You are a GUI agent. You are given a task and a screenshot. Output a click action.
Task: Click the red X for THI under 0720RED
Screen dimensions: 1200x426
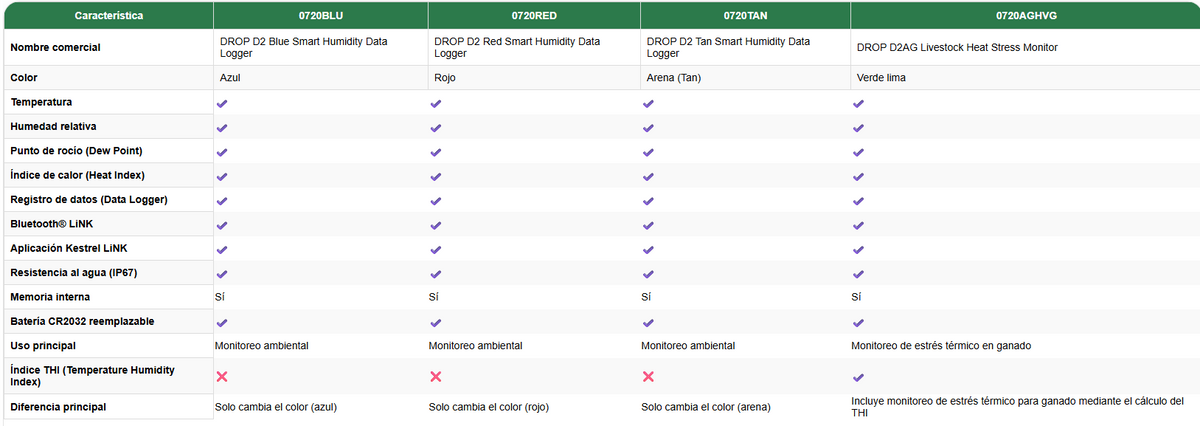(435, 376)
